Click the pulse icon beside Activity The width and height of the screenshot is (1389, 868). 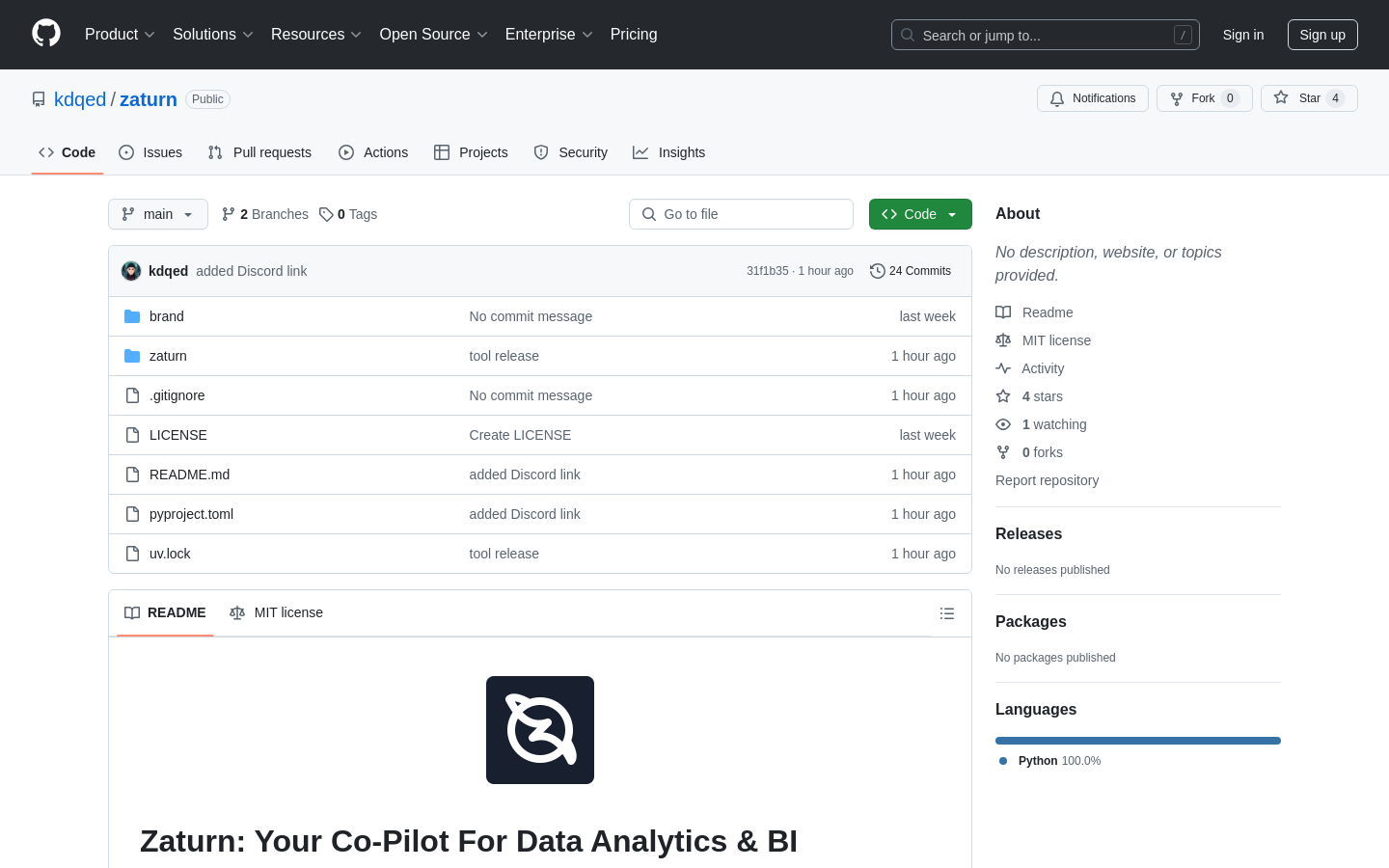pyautogui.click(x=1003, y=368)
